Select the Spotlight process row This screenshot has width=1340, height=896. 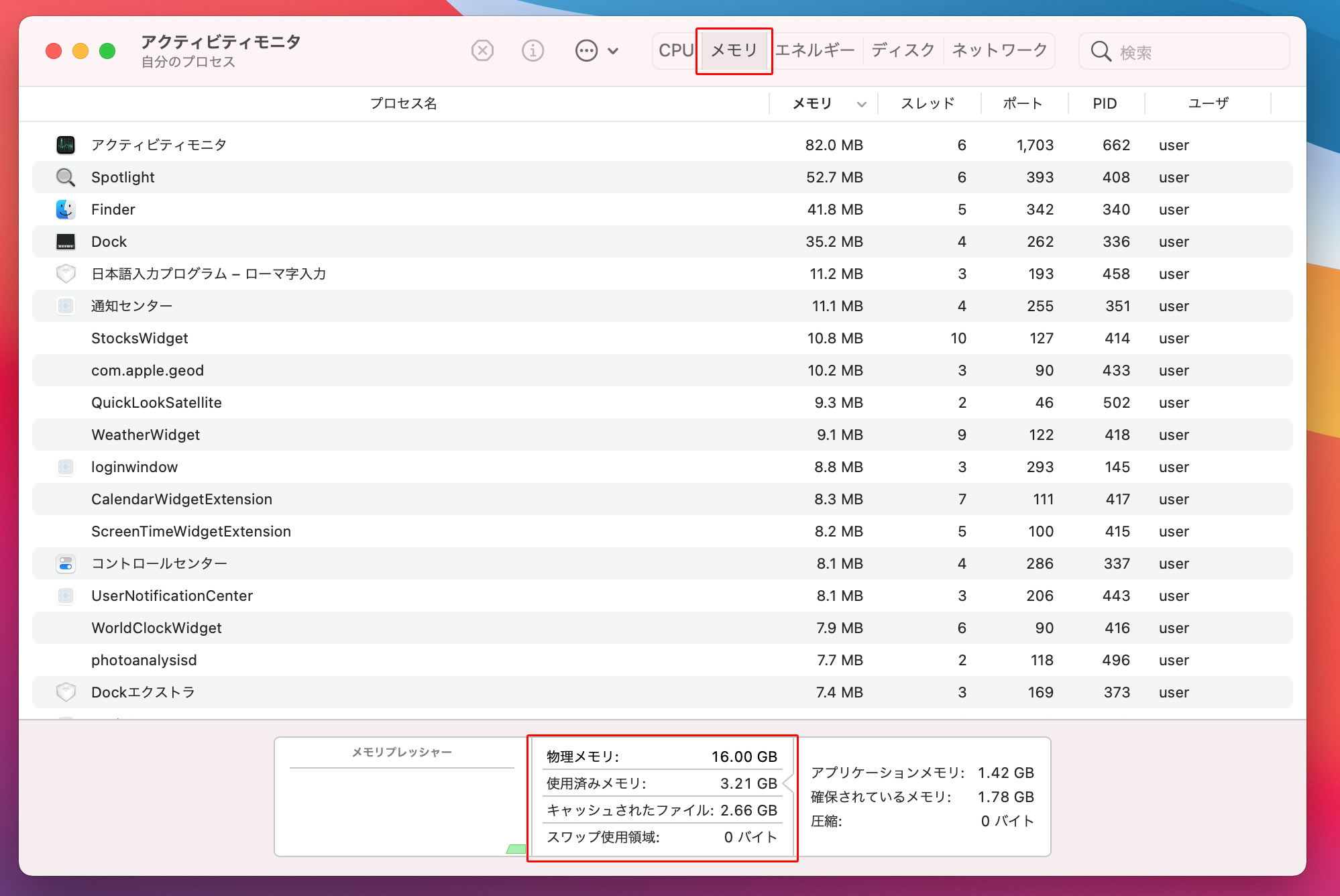(x=663, y=177)
